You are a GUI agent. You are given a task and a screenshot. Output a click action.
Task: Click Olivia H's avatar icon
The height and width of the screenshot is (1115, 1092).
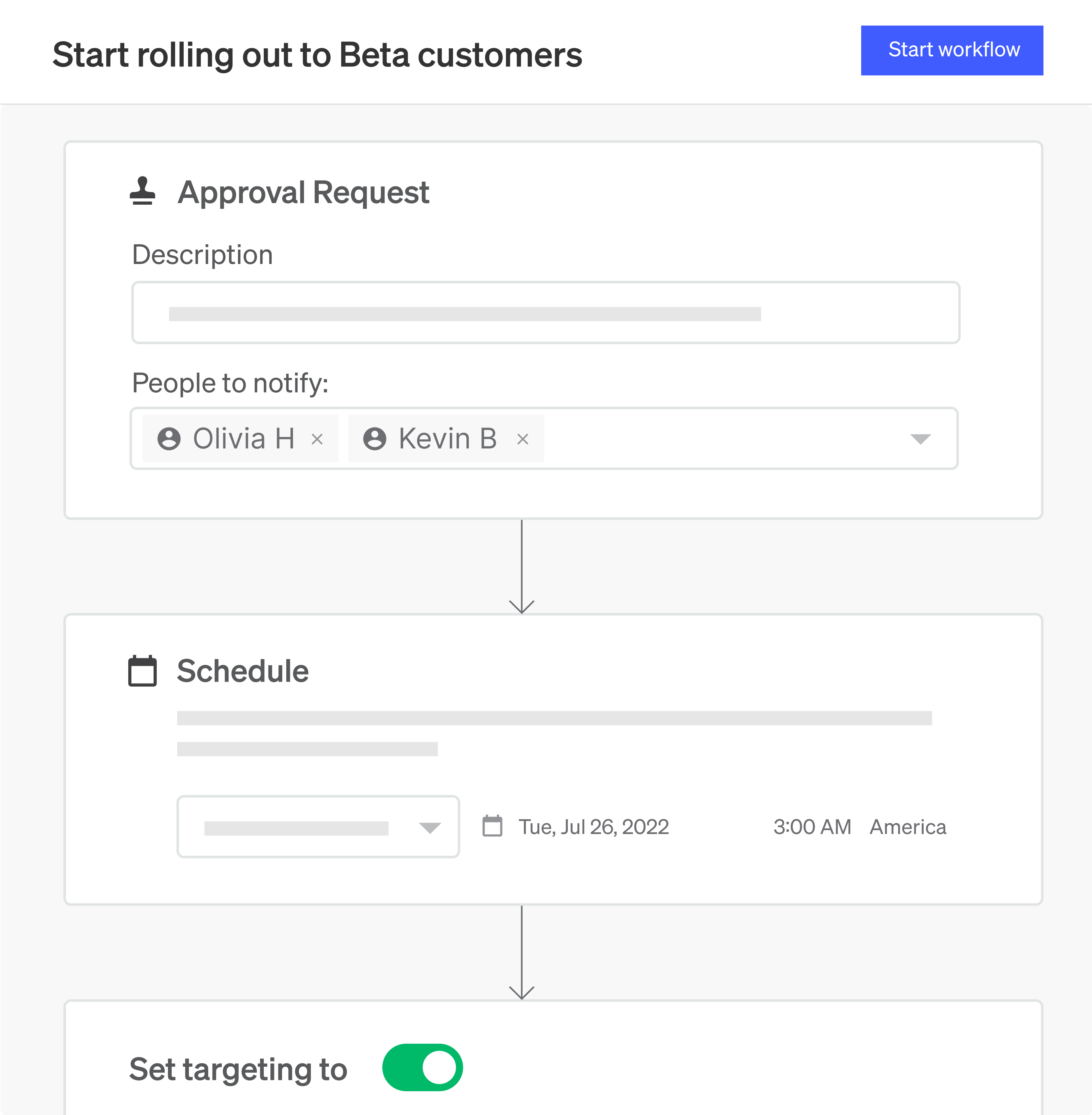pos(169,439)
